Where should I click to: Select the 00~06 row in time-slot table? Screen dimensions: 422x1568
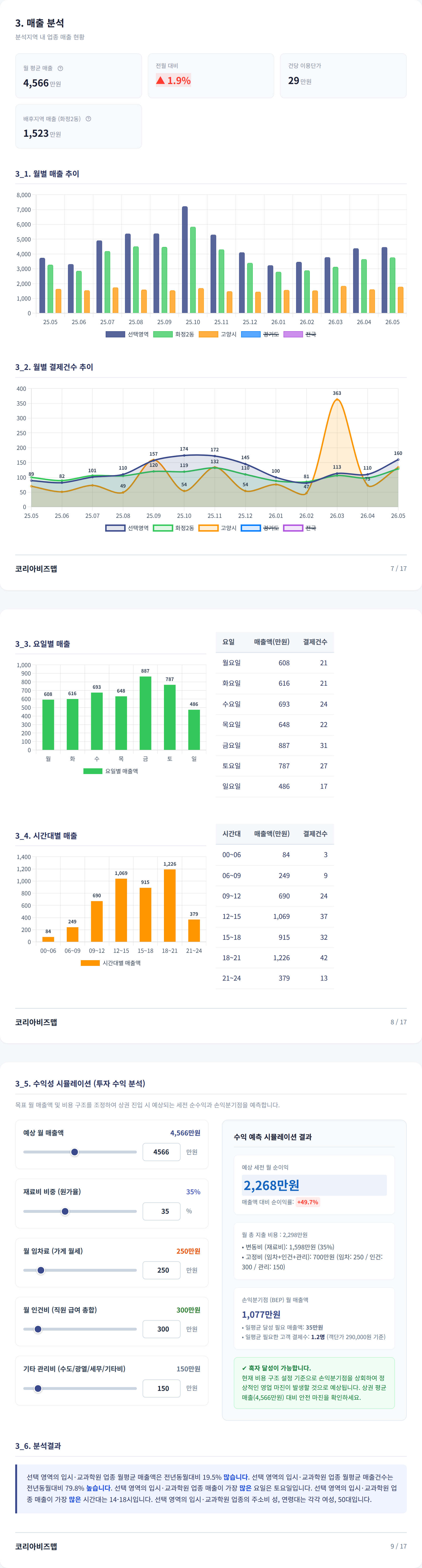[x=275, y=855]
